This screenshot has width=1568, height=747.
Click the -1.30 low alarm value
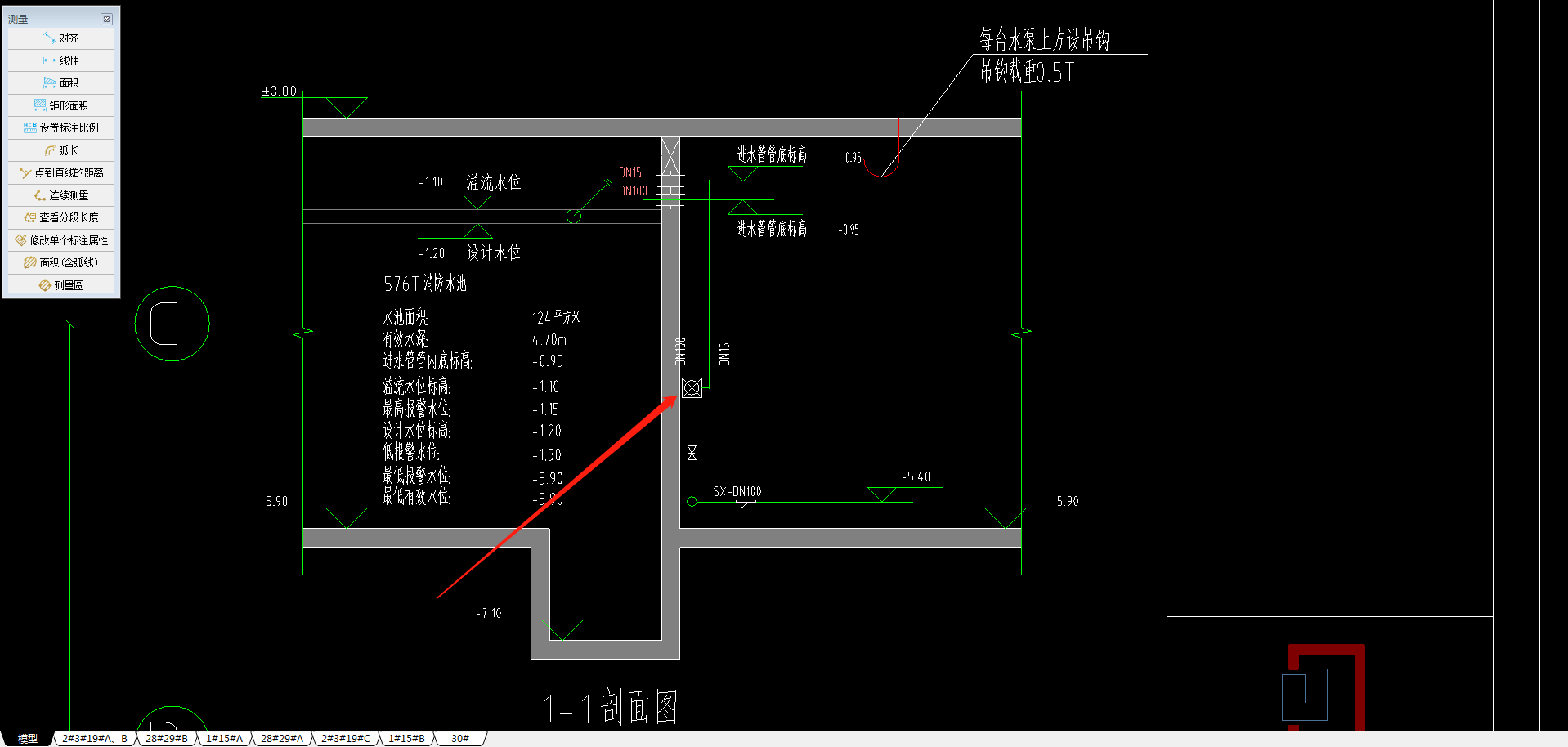click(x=547, y=455)
